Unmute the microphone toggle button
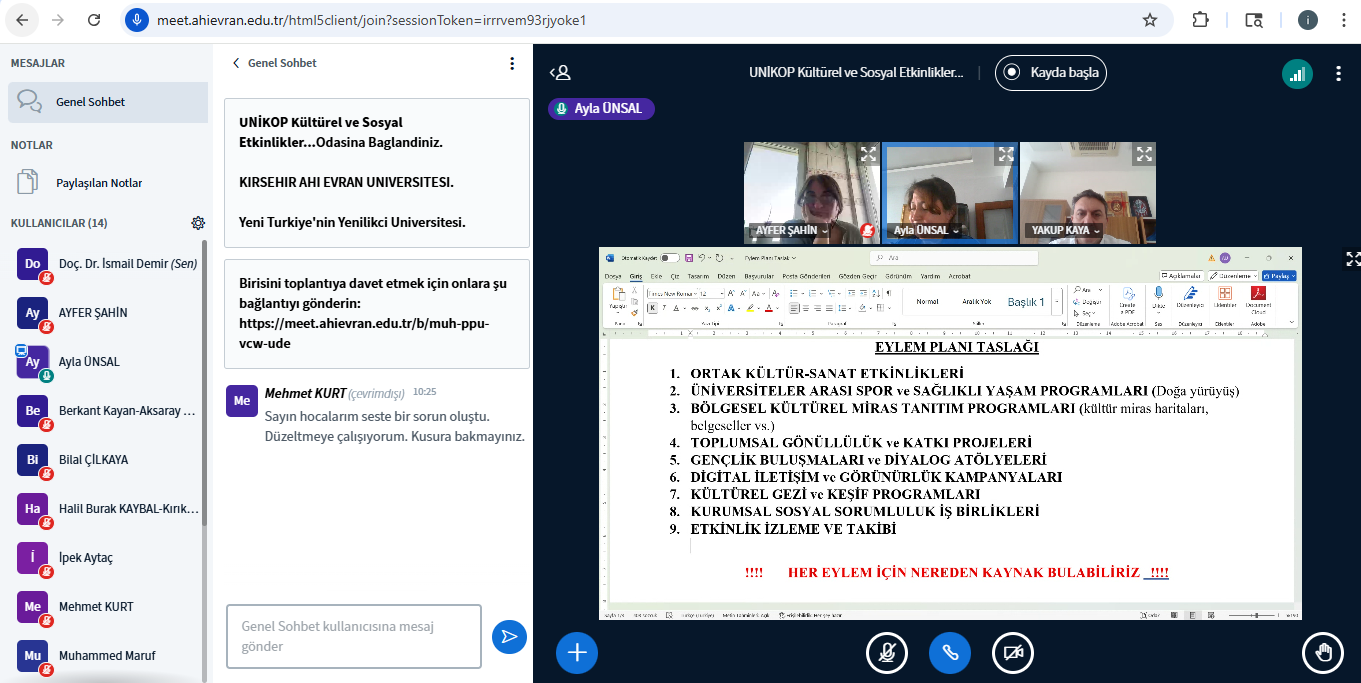This screenshot has width=1361, height=683. point(886,653)
